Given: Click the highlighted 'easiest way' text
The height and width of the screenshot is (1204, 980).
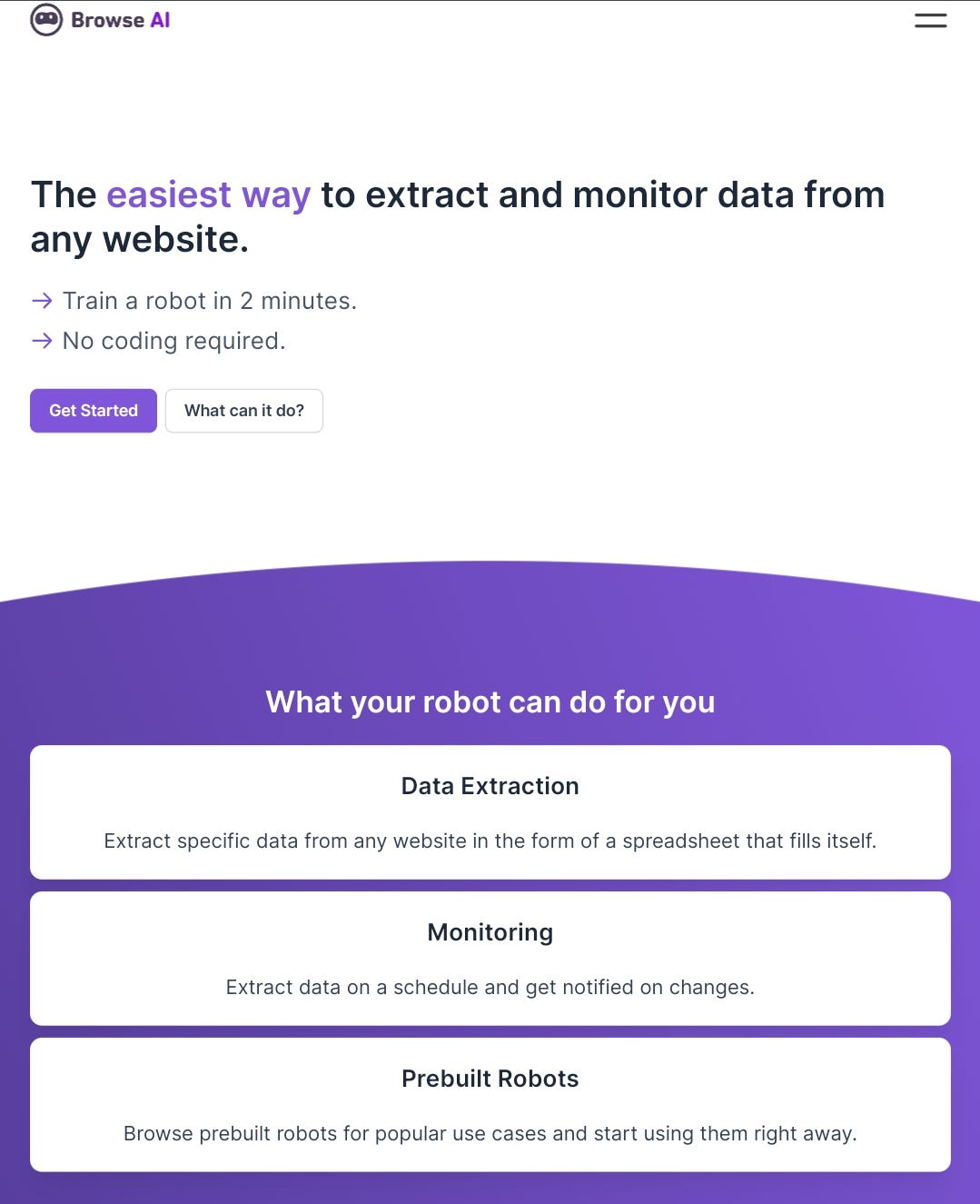Looking at the screenshot, I should [x=208, y=194].
